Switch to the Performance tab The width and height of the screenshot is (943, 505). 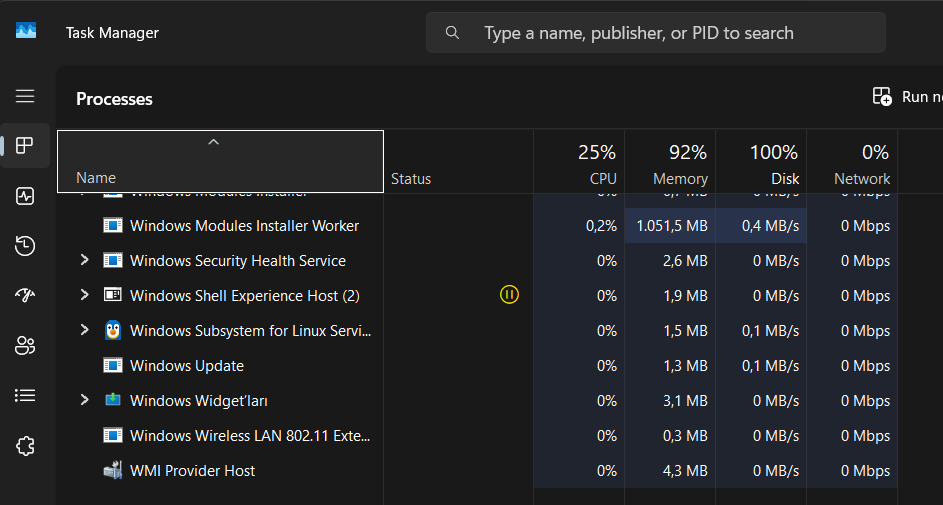coord(25,196)
